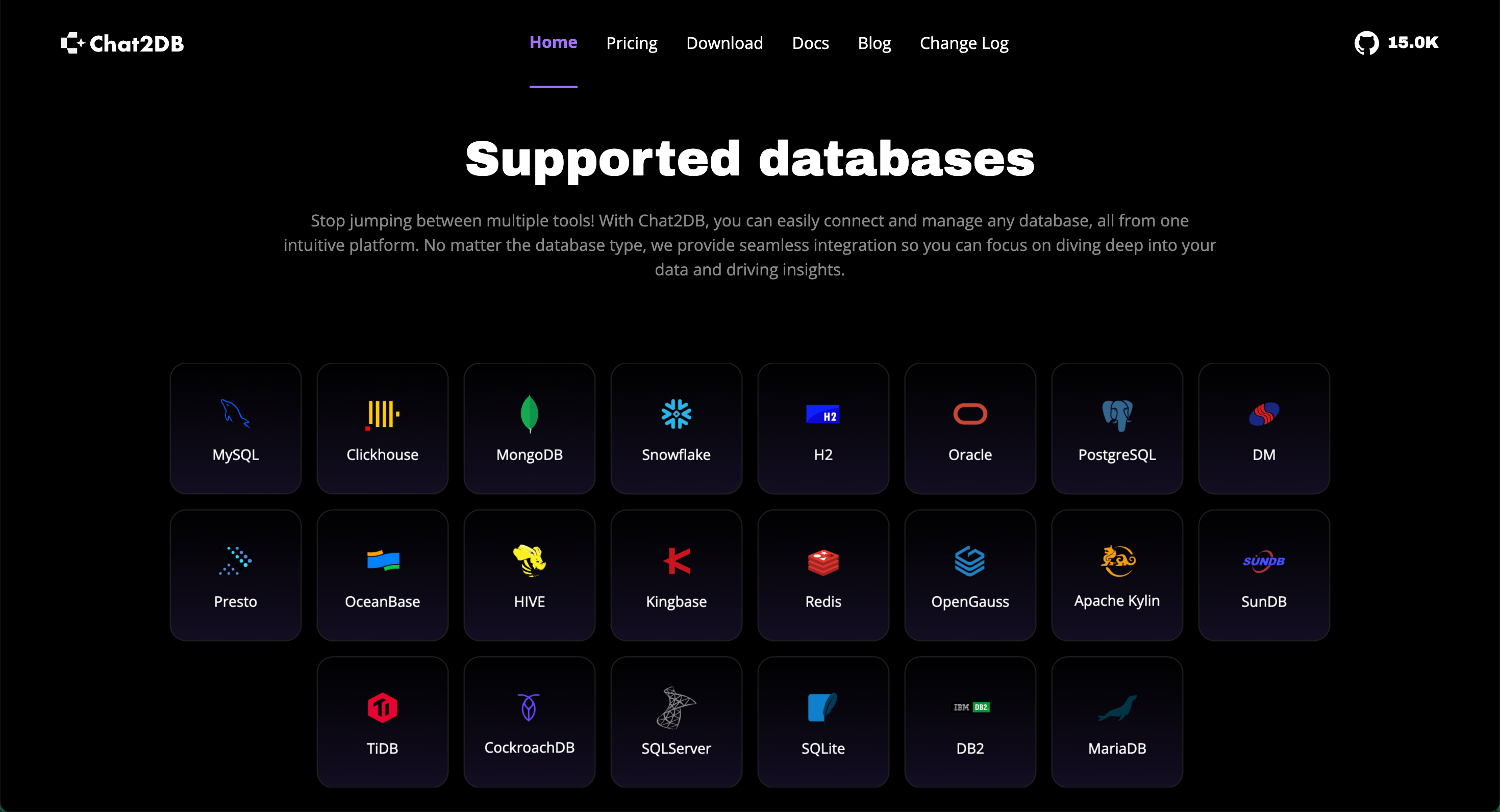This screenshot has height=812, width=1500.
Task: Click the Redis label
Action: click(823, 601)
